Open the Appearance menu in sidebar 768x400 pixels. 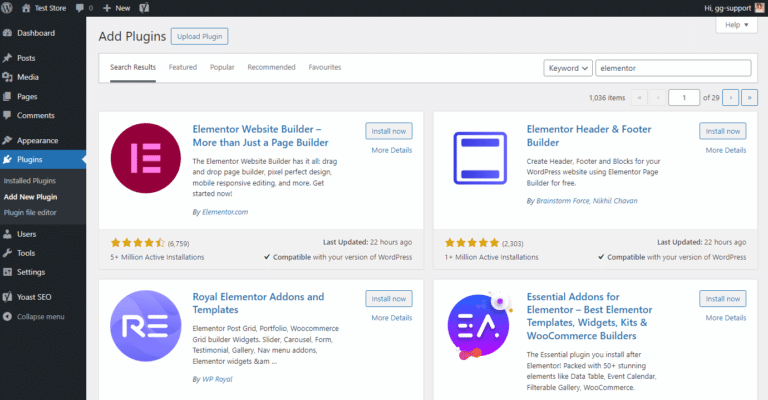[x=37, y=140]
